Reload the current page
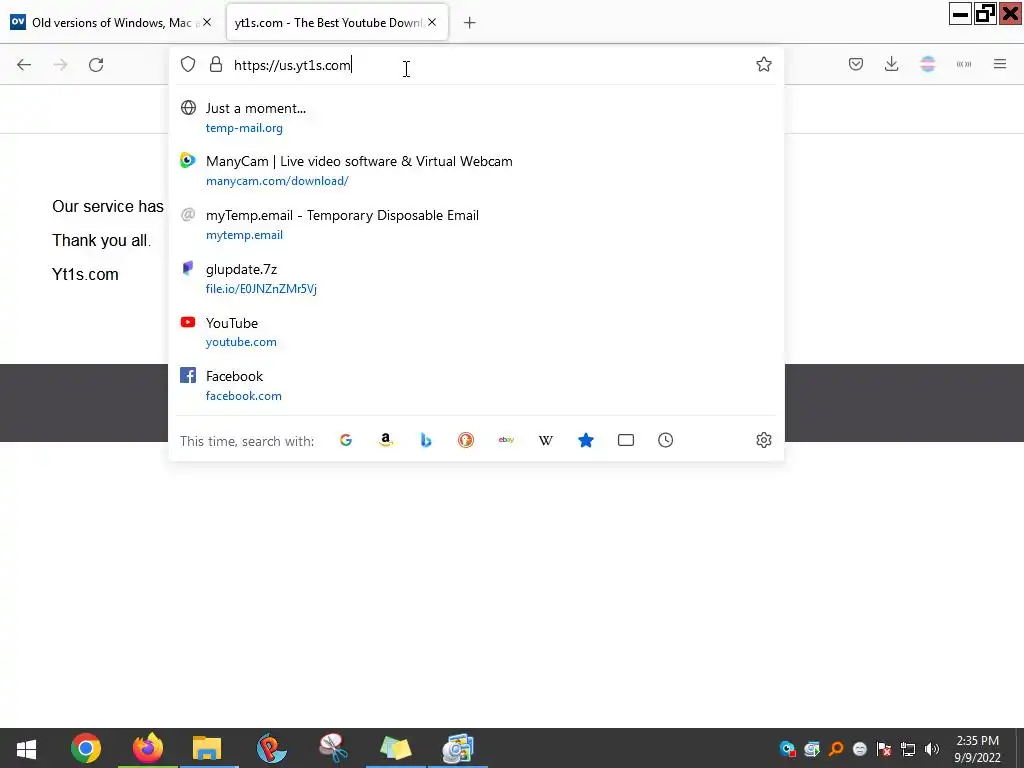1024x768 pixels. [96, 65]
